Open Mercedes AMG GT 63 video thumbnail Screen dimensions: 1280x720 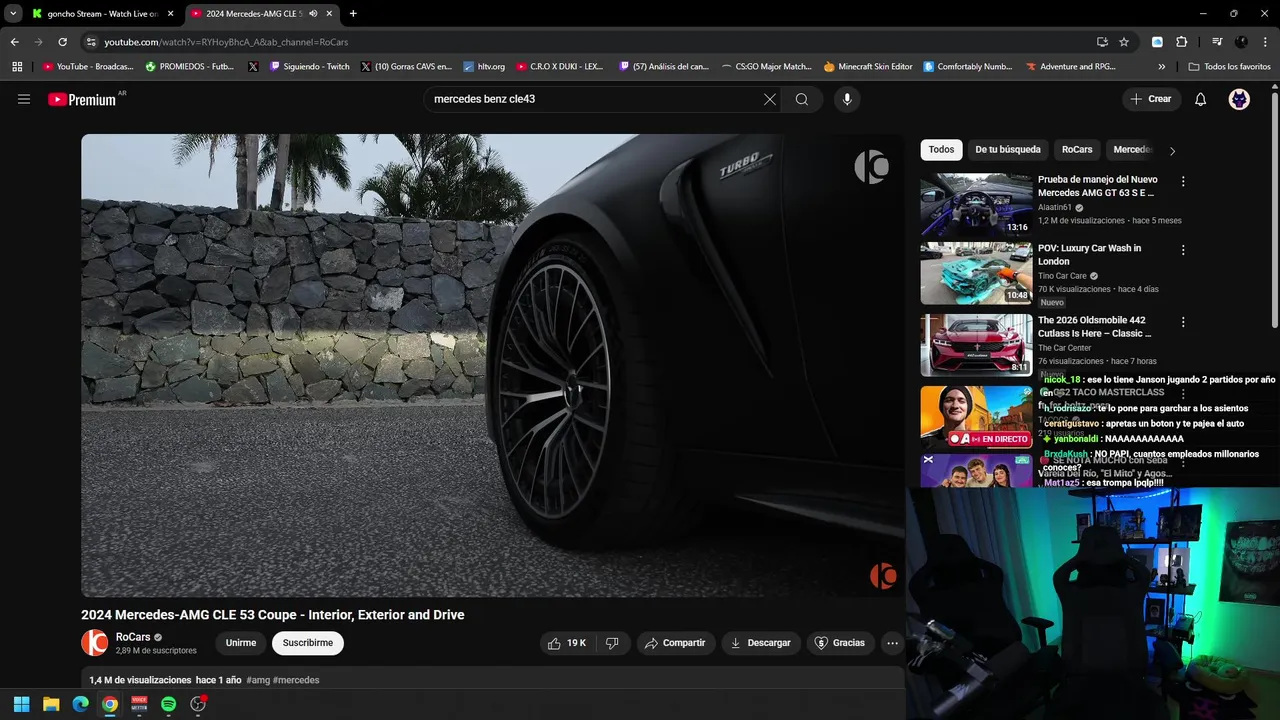tap(976, 204)
